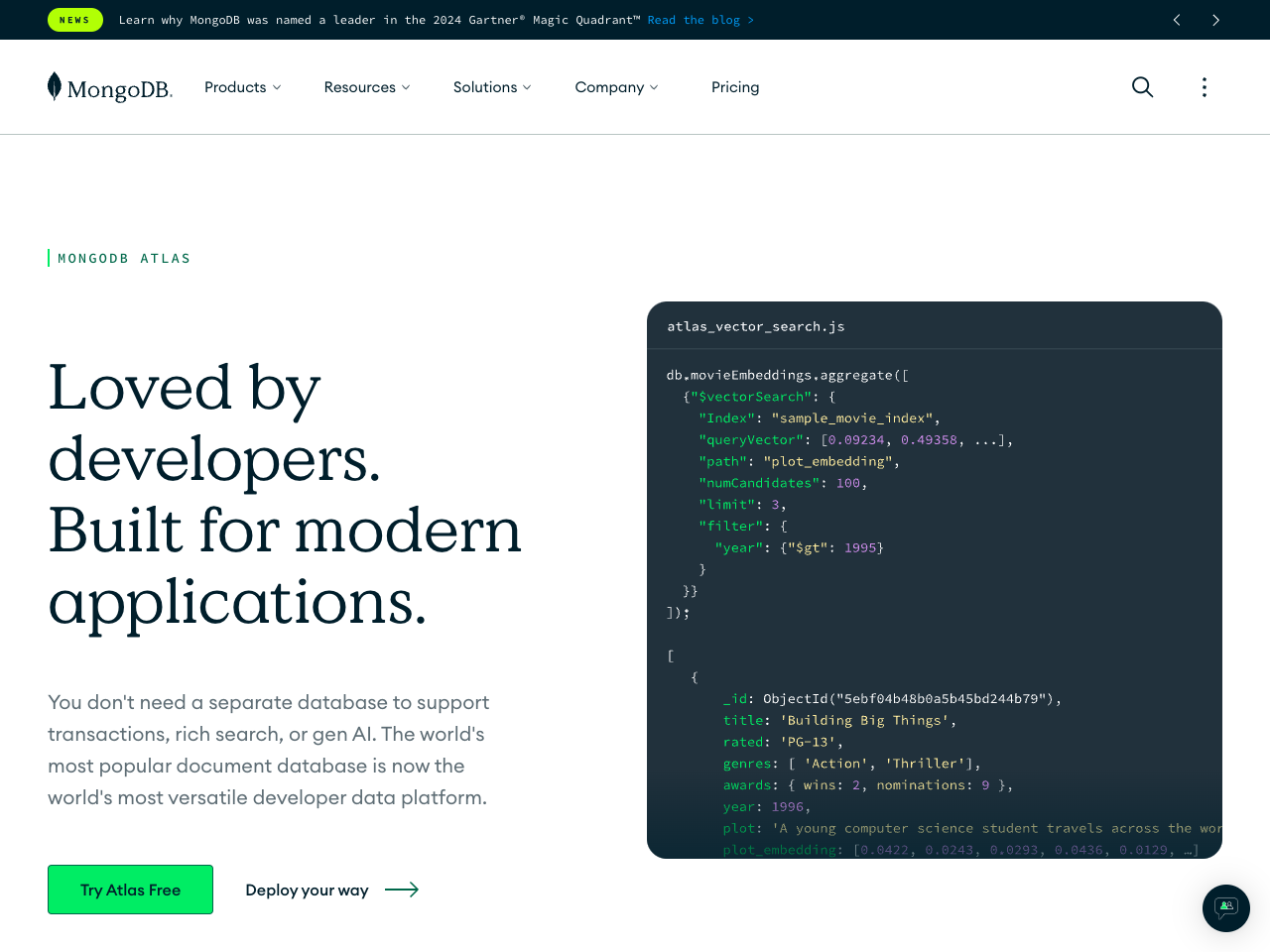This screenshot has width=1270, height=952.
Task: Click the MongoDB leaf logo
Action: pos(110,87)
